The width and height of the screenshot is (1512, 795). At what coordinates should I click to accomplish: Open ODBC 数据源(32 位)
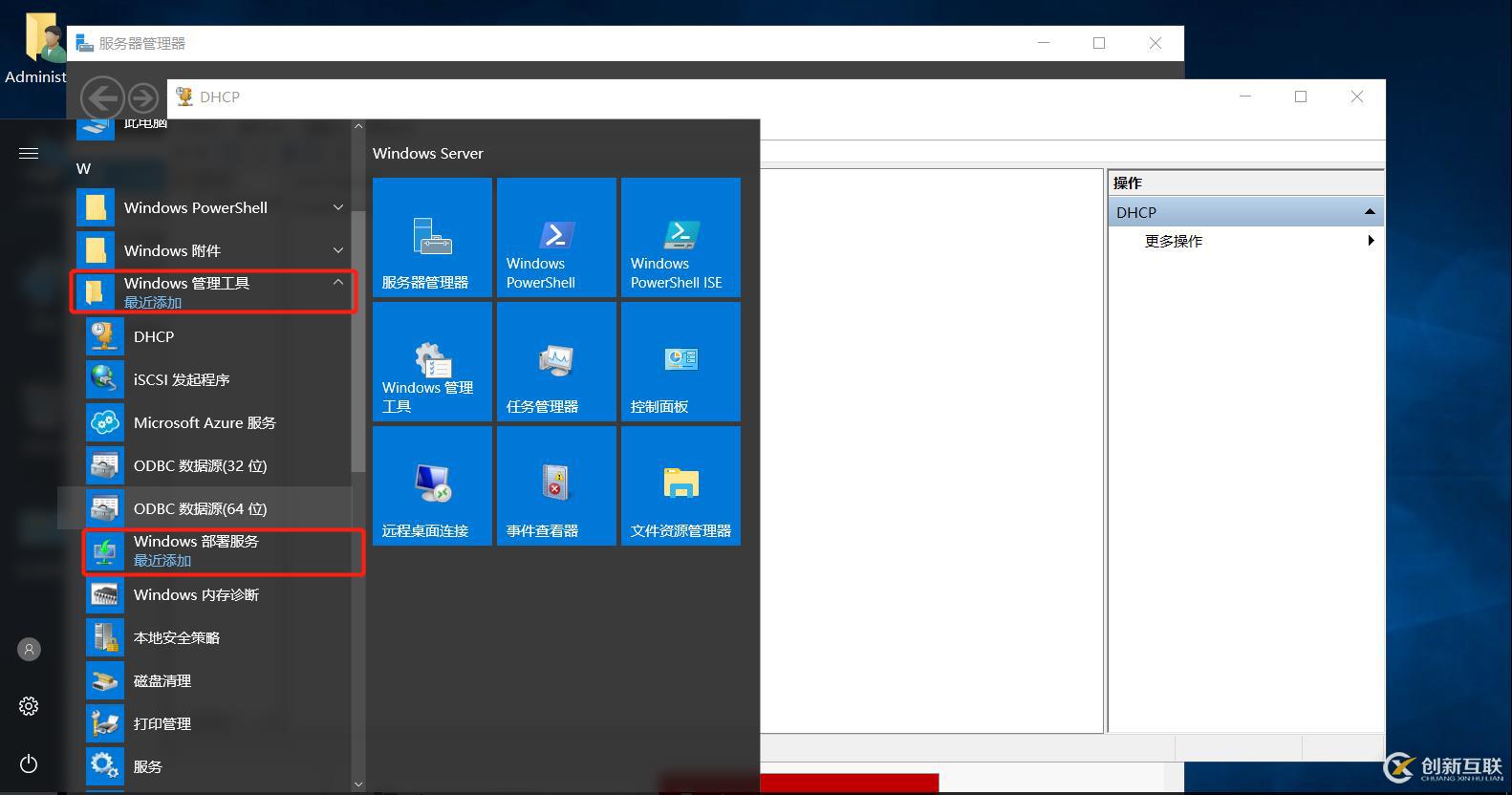(214, 465)
